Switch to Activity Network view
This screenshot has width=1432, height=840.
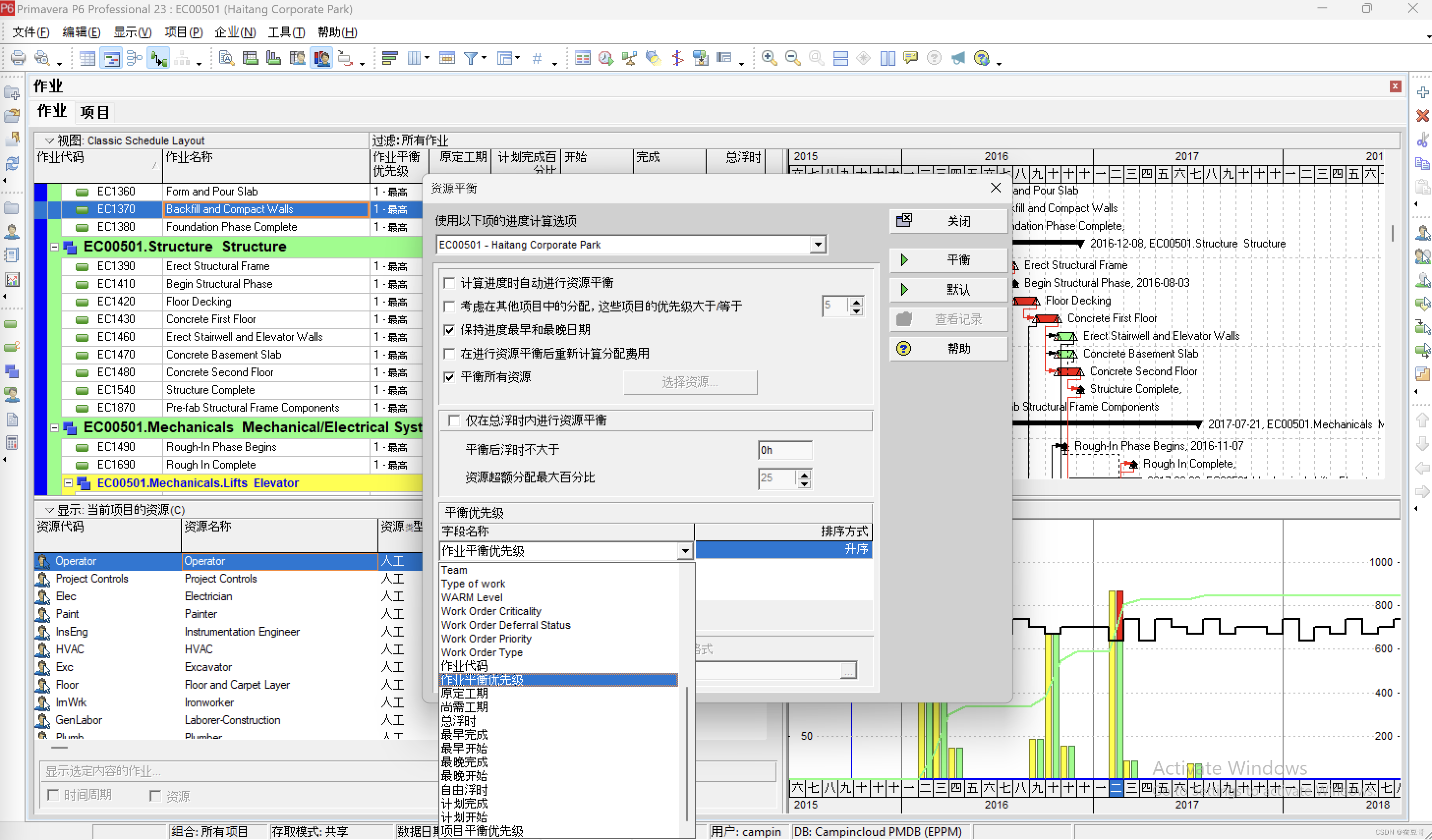[134, 57]
